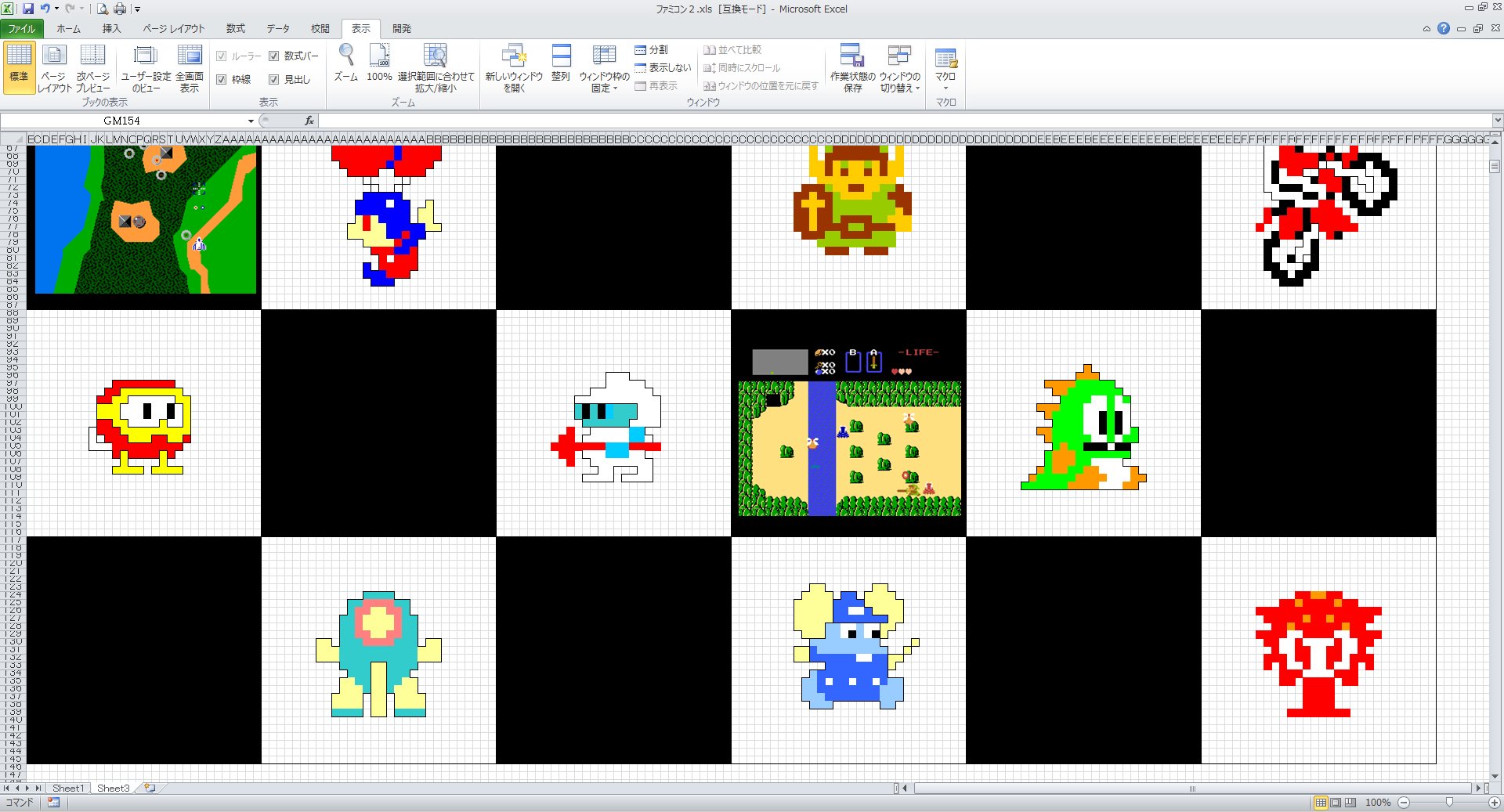Click zoom in plus button in status bar
The width and height of the screenshot is (1504, 812).
coord(1495,803)
